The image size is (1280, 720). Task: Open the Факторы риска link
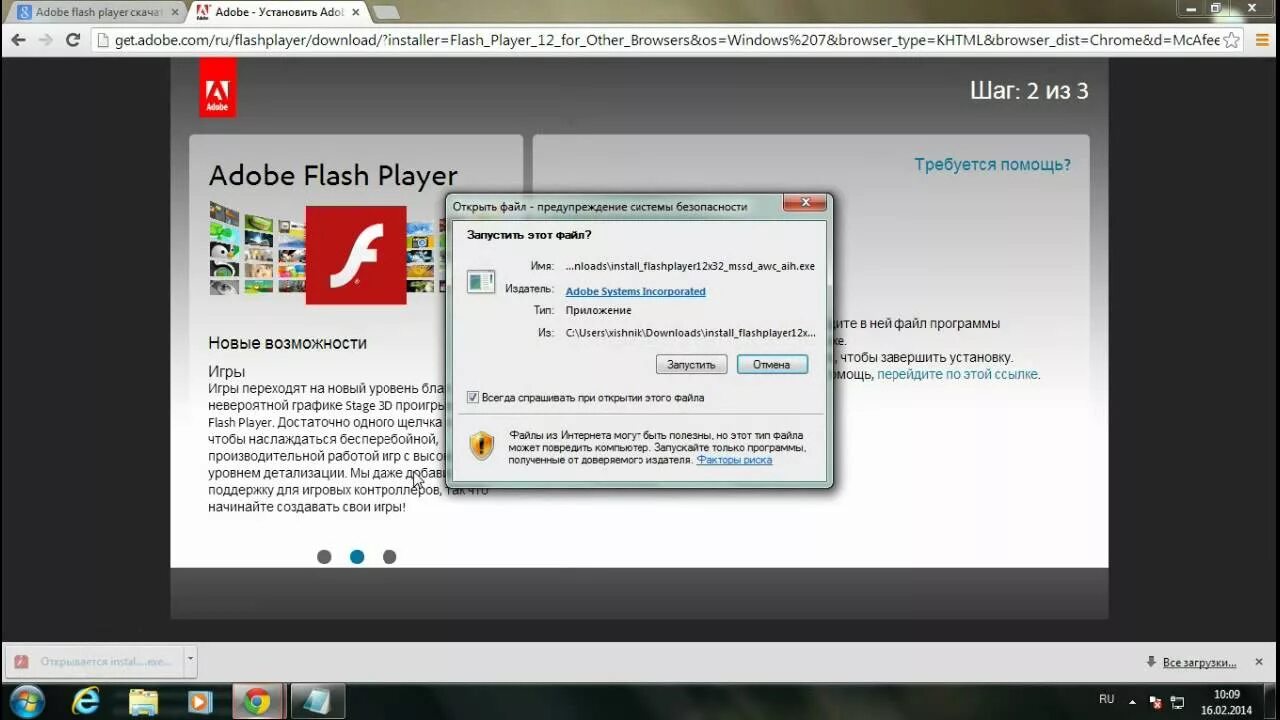click(734, 460)
